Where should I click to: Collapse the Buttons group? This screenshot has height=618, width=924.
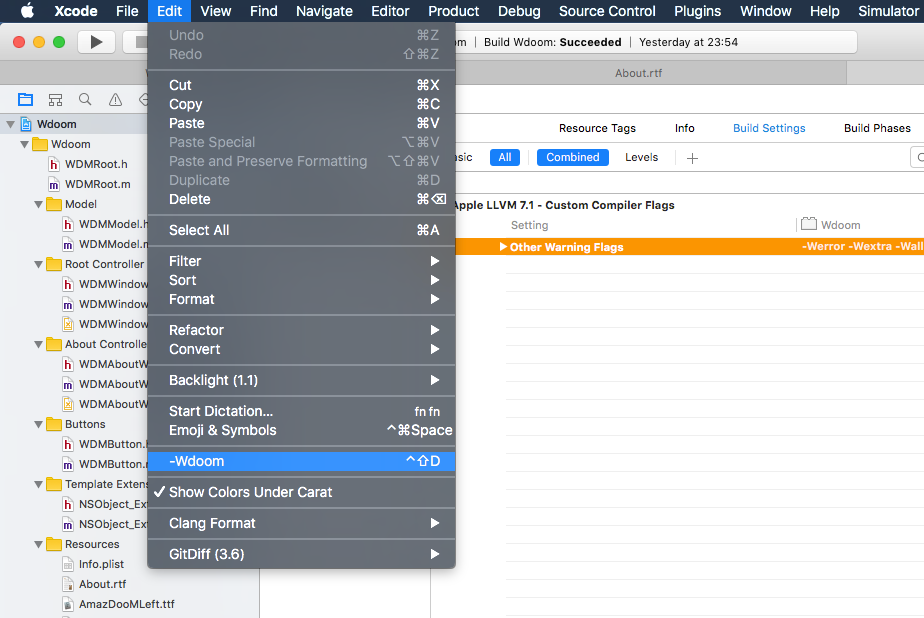click(x=39, y=424)
